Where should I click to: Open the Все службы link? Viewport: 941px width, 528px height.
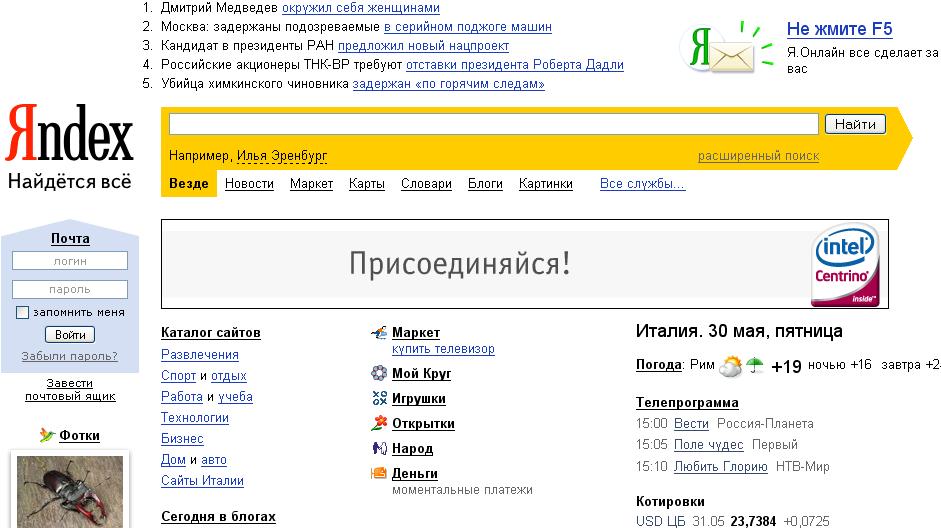[x=642, y=184]
